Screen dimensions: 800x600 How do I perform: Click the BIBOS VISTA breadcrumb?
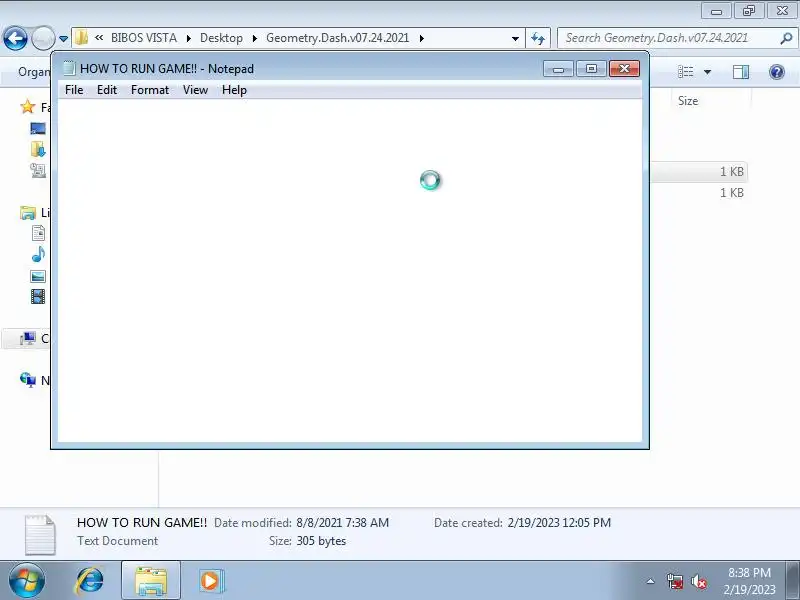(144, 38)
